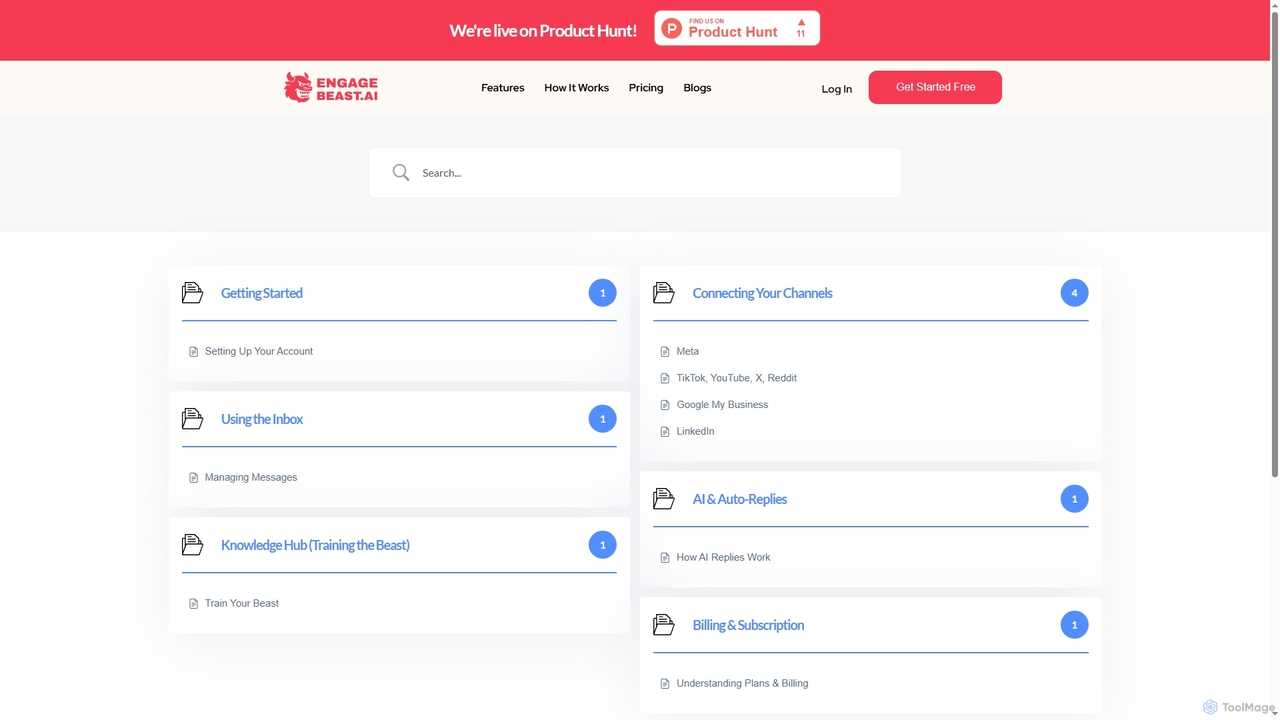The image size is (1280, 720).
Task: Click the Getting Started folder icon
Action: (x=192, y=293)
